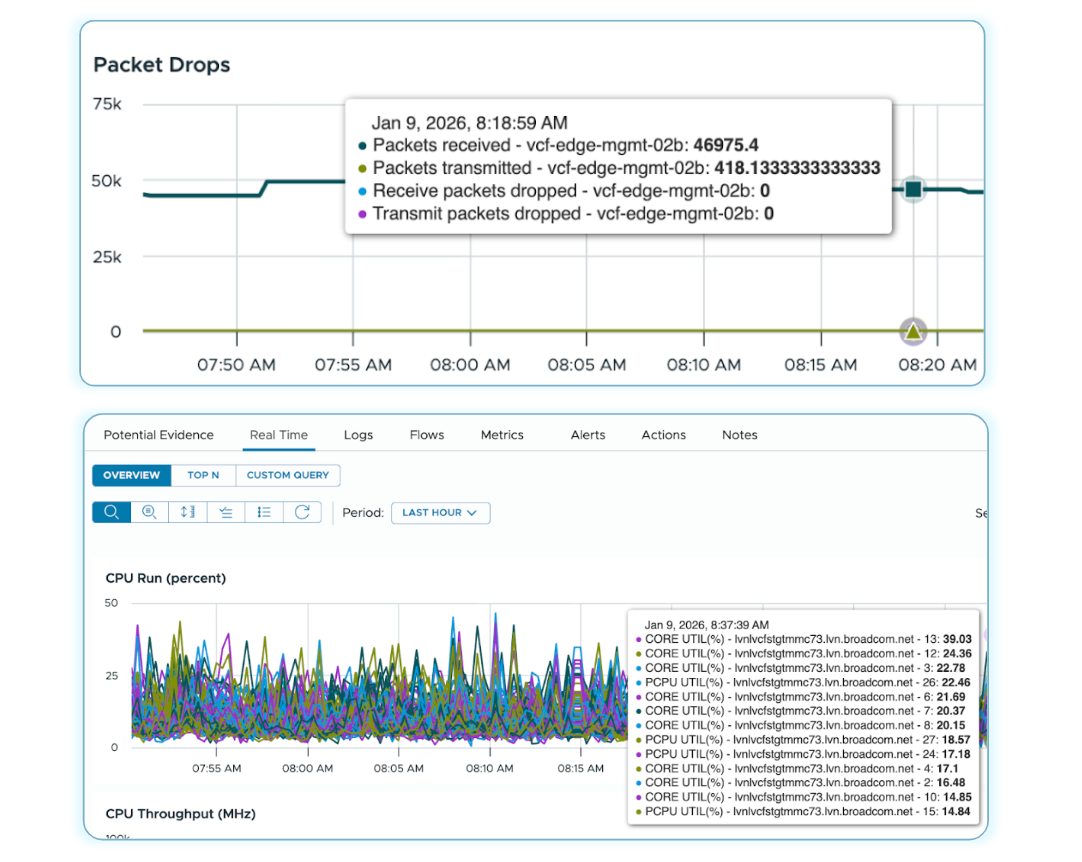Select the Real Time tab

click(x=279, y=435)
